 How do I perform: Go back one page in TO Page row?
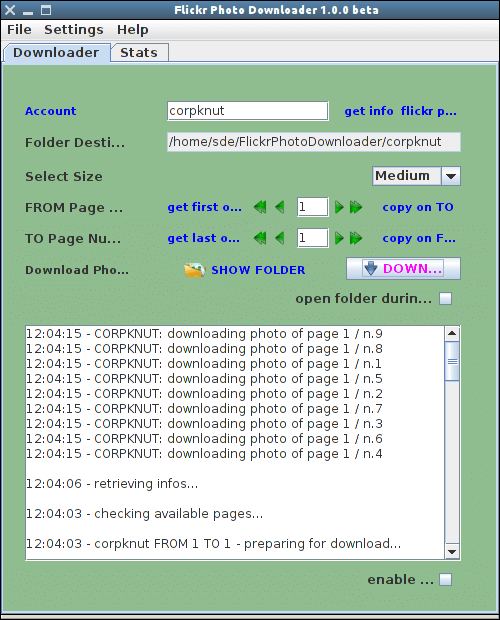pyautogui.click(x=280, y=238)
